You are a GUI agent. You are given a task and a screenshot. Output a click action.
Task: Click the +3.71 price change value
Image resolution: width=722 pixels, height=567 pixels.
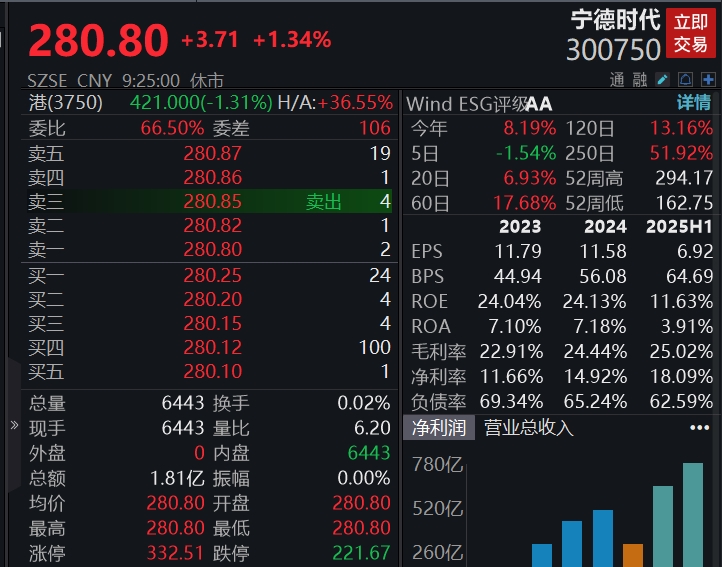(210, 40)
